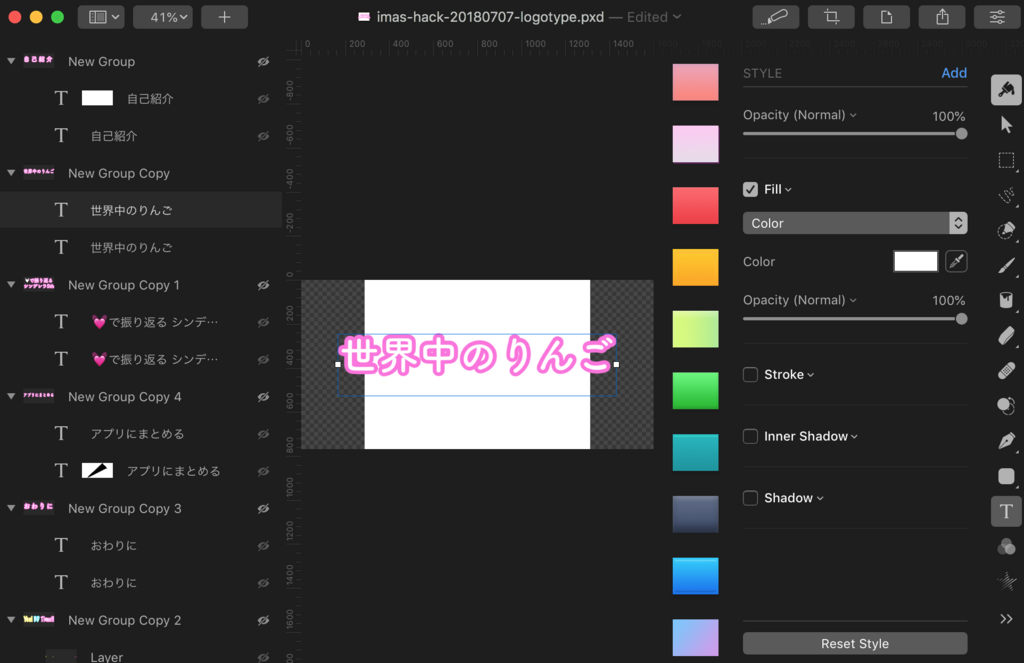Screen dimensions: 1024x663
Task: Collapse the New Group Copy 1 triangle
Action: coord(11,284)
